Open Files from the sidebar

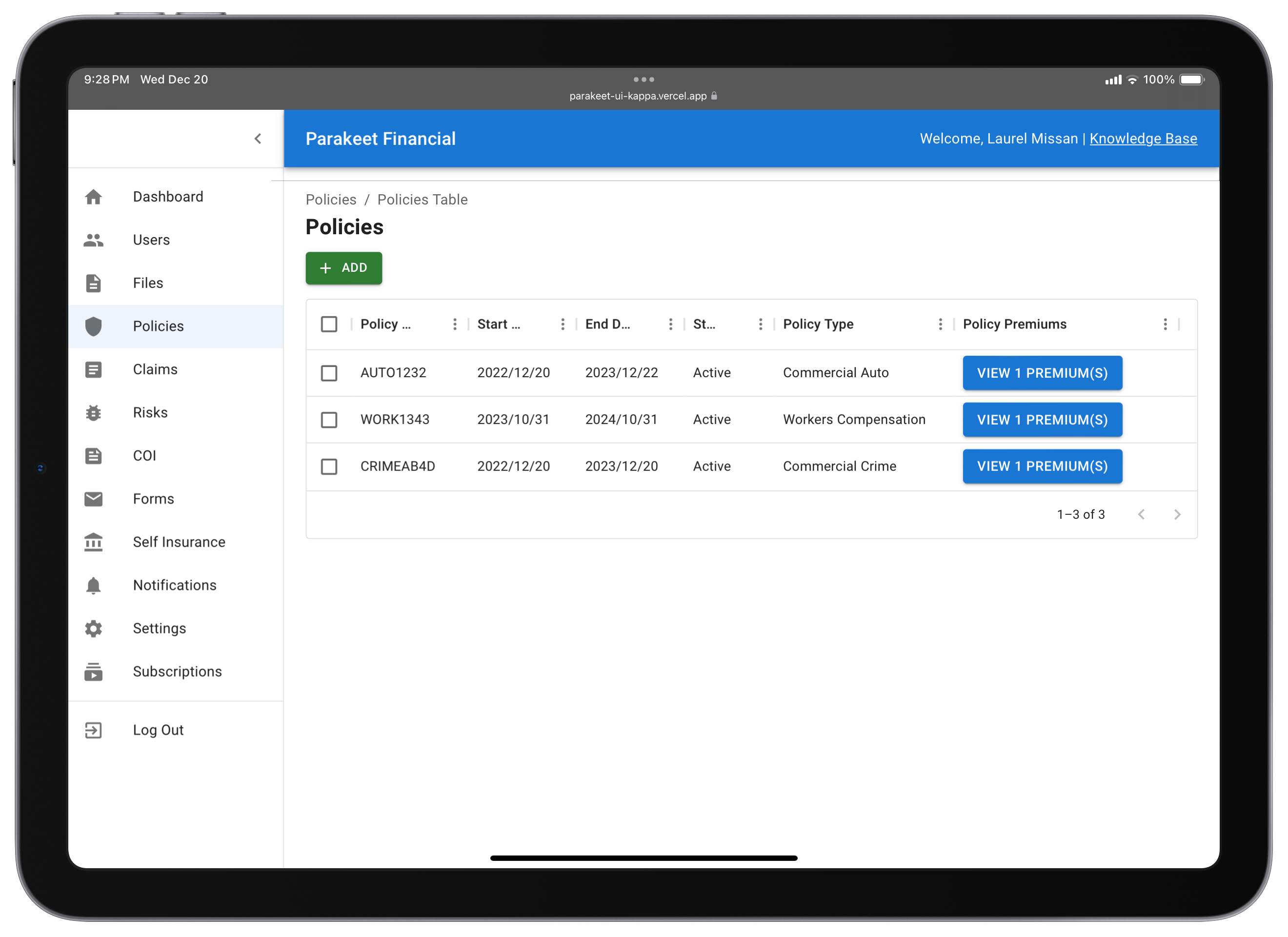click(176, 284)
